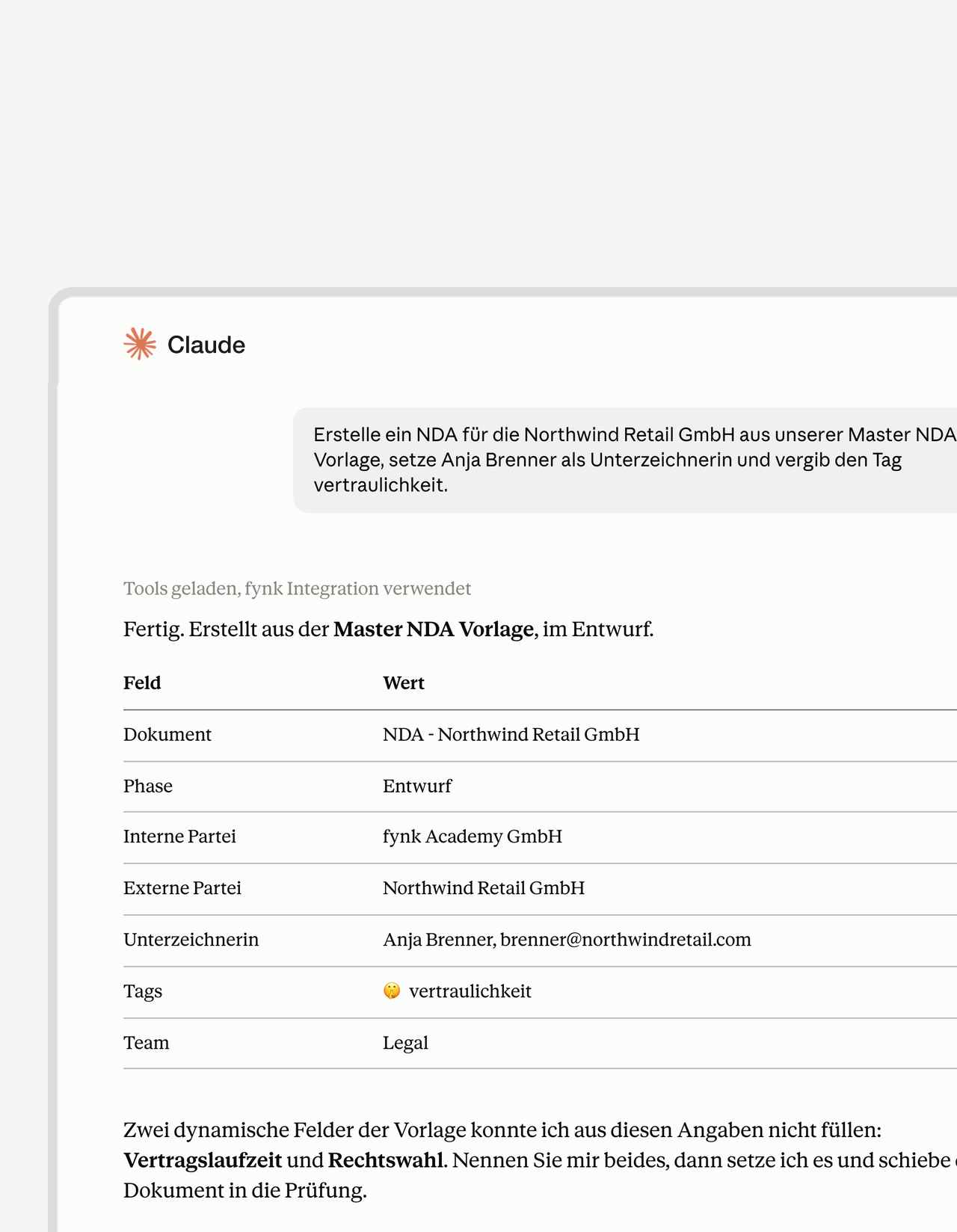The height and width of the screenshot is (1232, 957).
Task: Click the 'Phase' row label
Action: (x=148, y=786)
